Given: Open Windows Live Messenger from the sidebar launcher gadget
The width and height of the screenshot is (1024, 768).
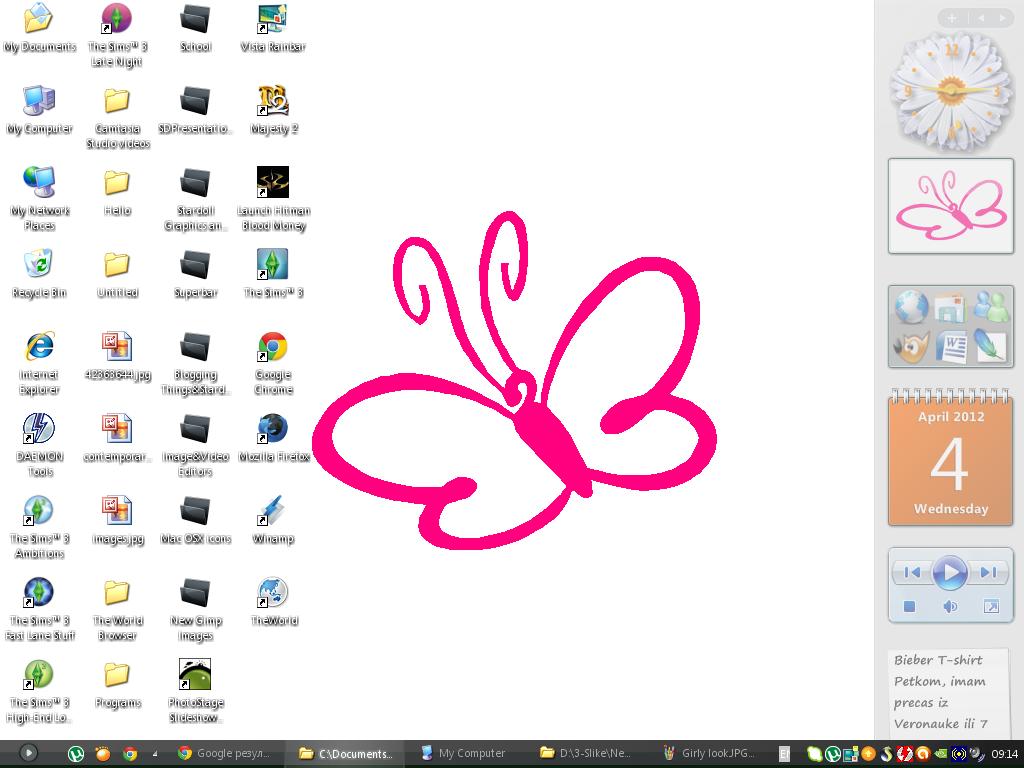Looking at the screenshot, I should tap(989, 306).
